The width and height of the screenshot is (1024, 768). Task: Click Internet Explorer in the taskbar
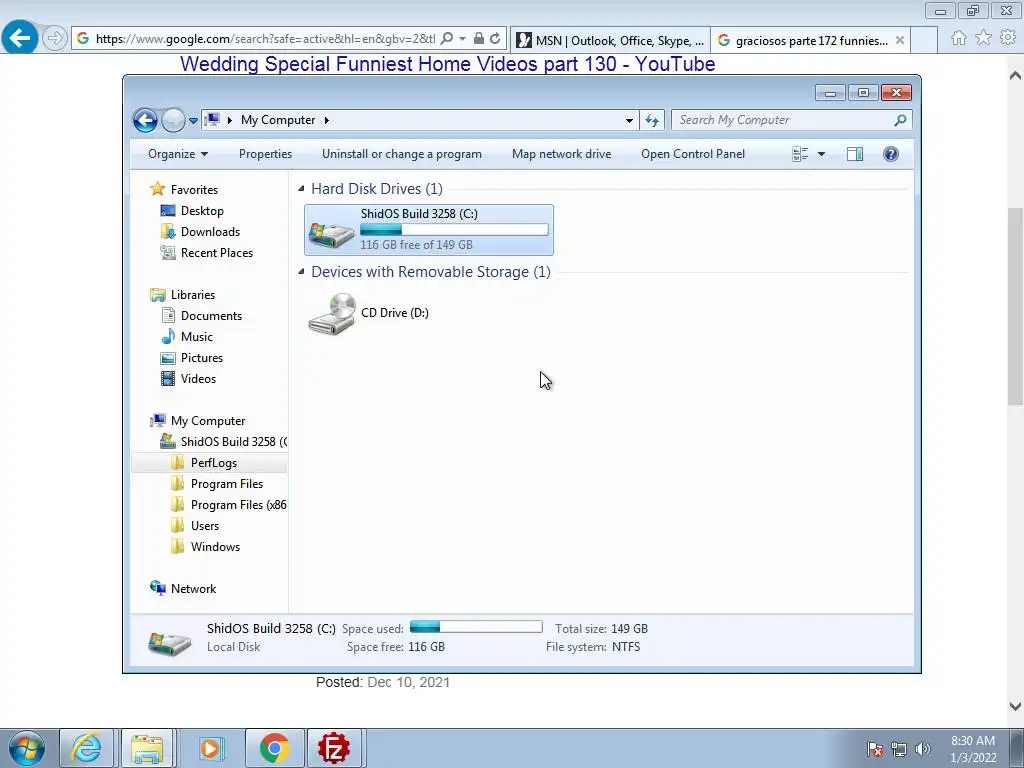click(87, 748)
